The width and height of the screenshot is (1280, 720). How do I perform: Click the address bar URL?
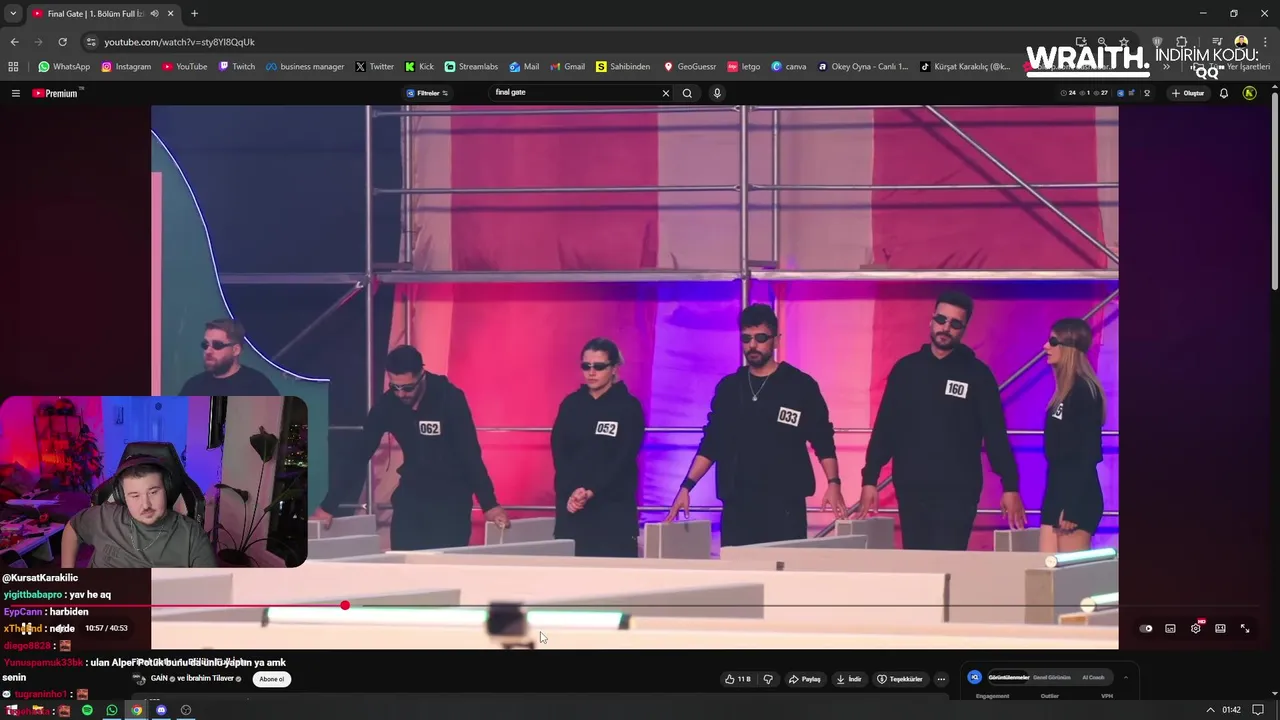[x=180, y=42]
